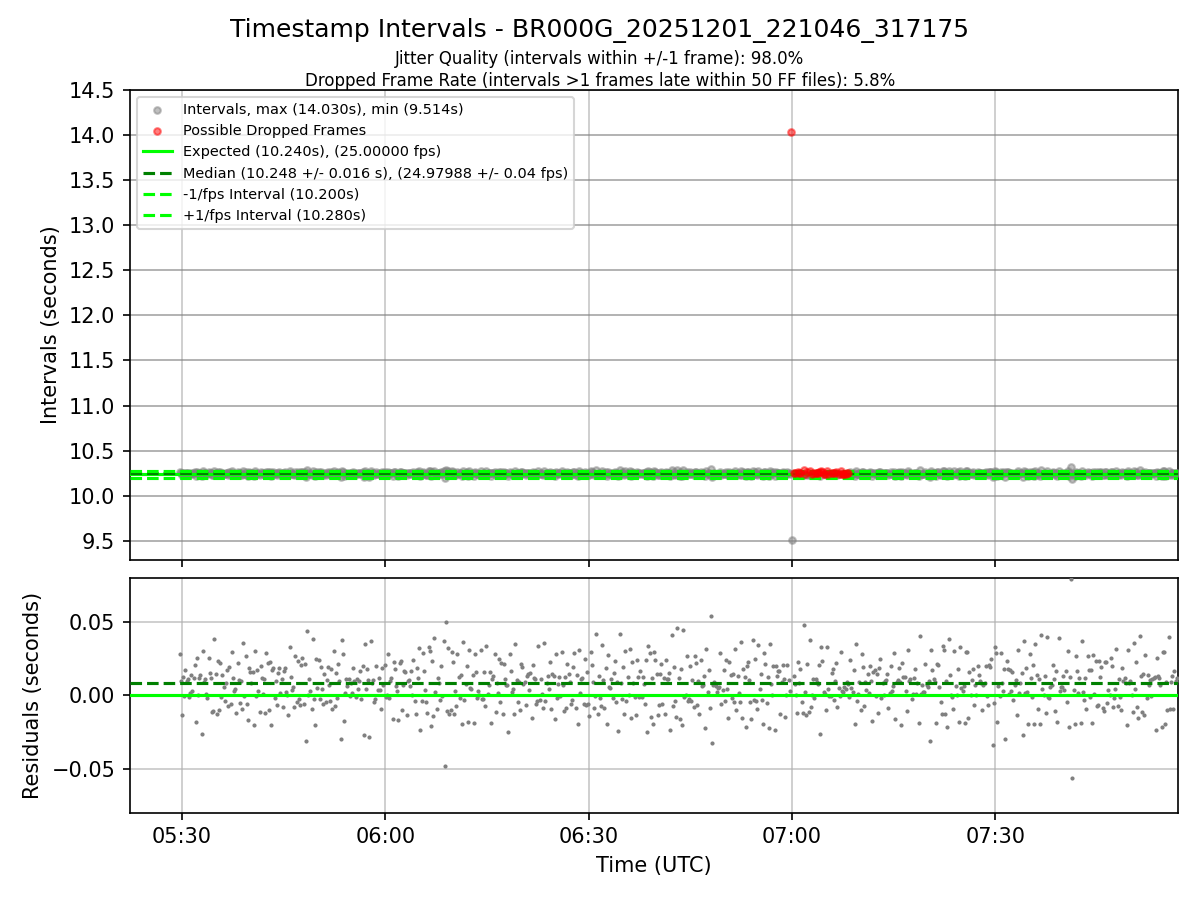Click the 05:30 x-axis tick label
This screenshot has width=1200, height=900.
[181, 836]
